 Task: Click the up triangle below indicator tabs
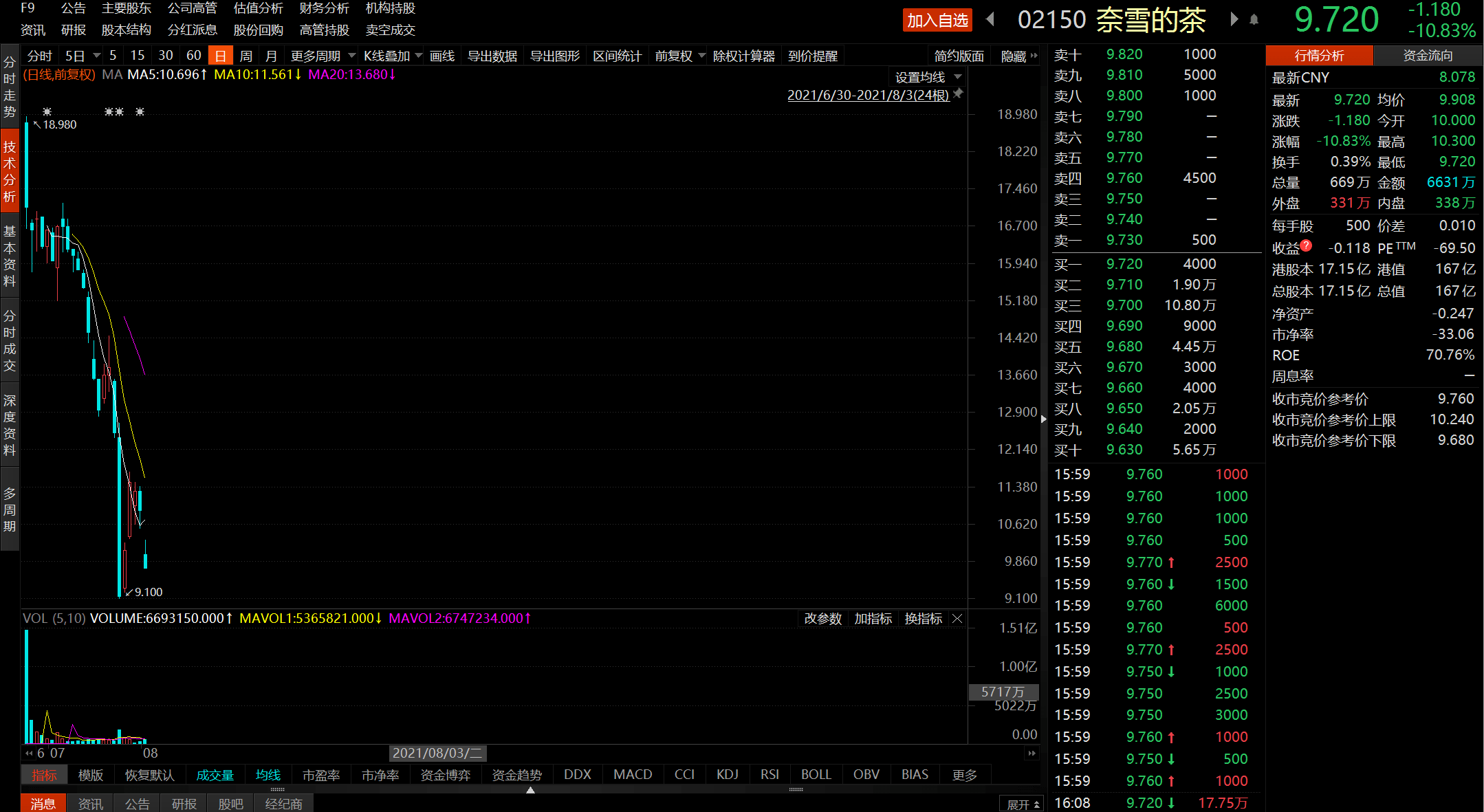(530, 790)
